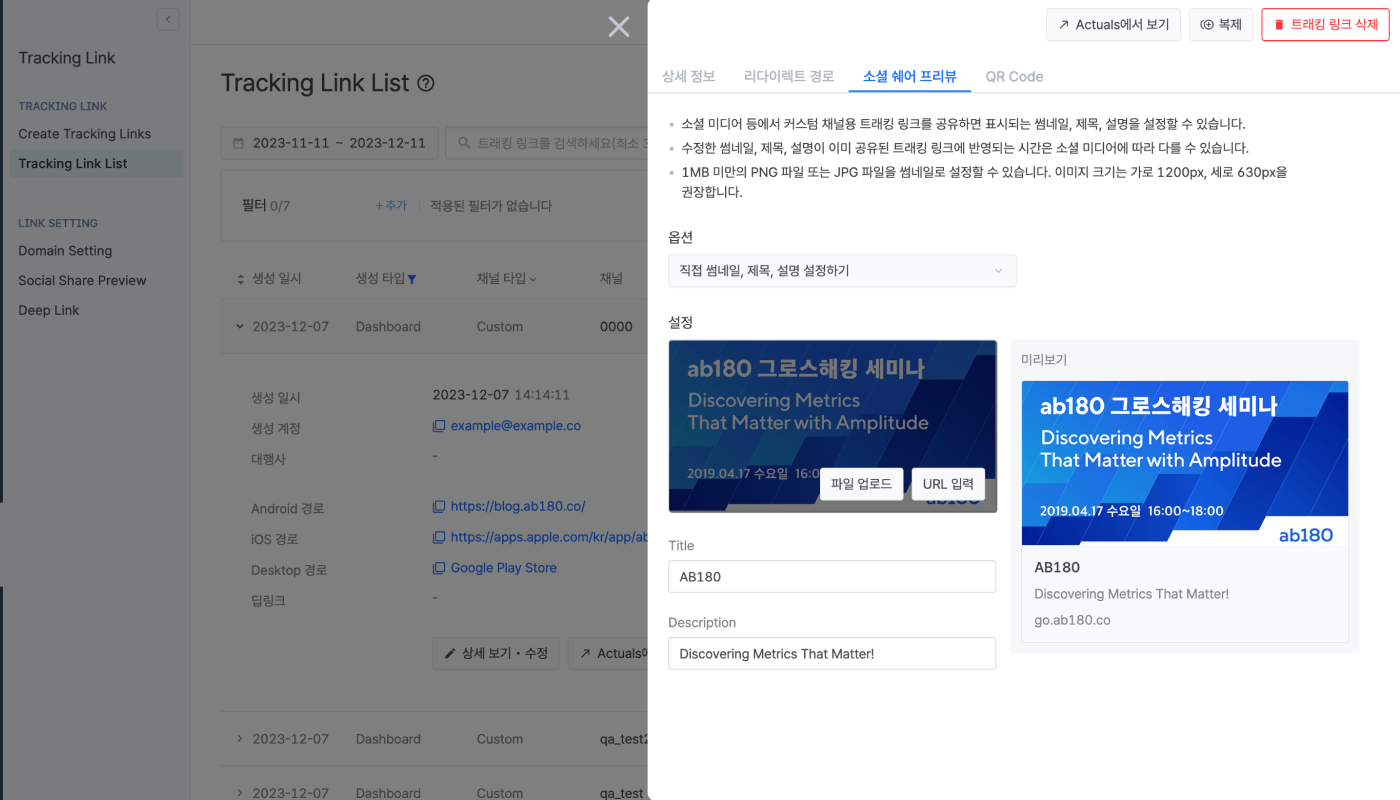The image size is (1400, 800).
Task: Click the uploaded thumbnail image under 설정
Action: (832, 426)
